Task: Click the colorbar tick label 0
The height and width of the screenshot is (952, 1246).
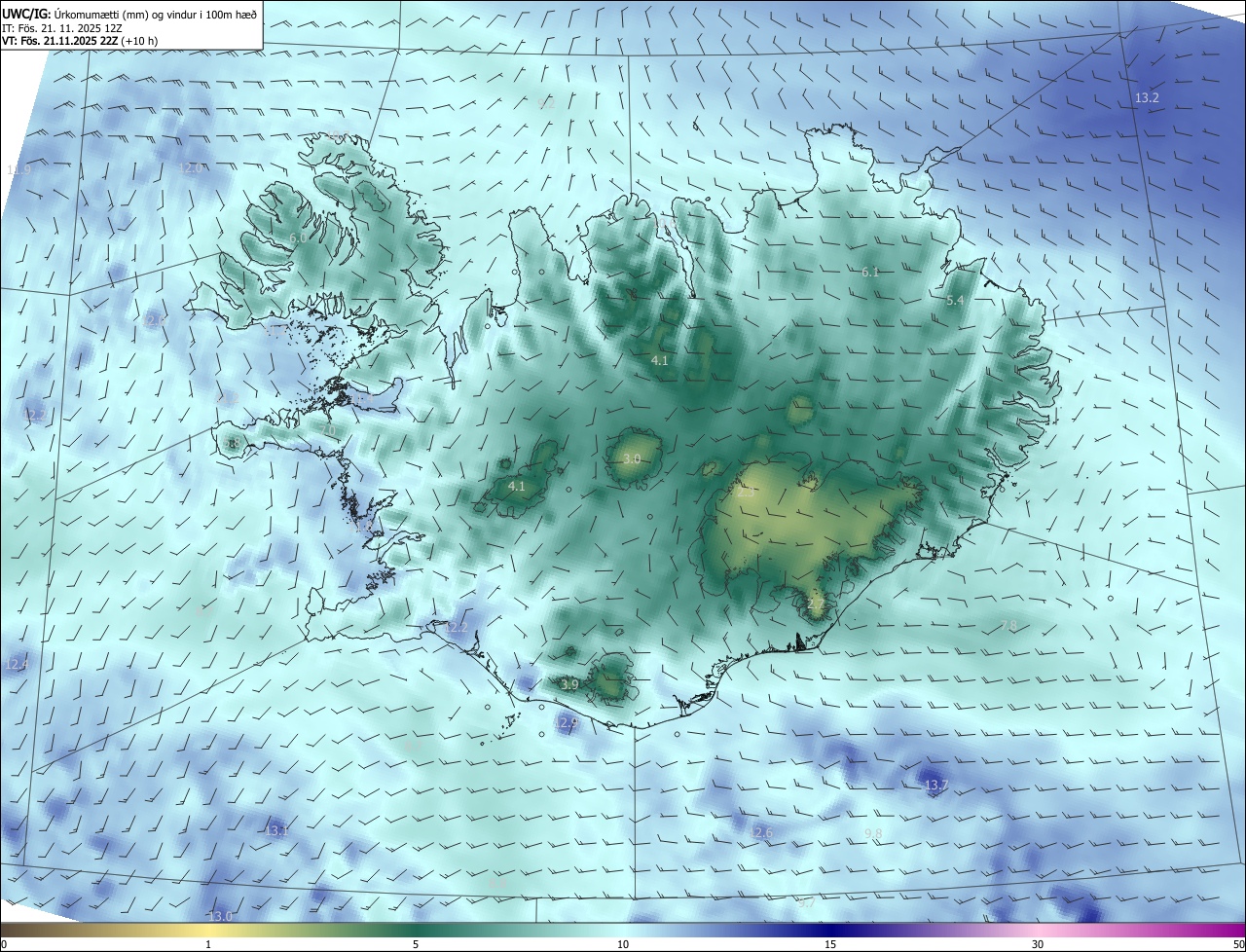Action: pyautogui.click(x=3, y=945)
